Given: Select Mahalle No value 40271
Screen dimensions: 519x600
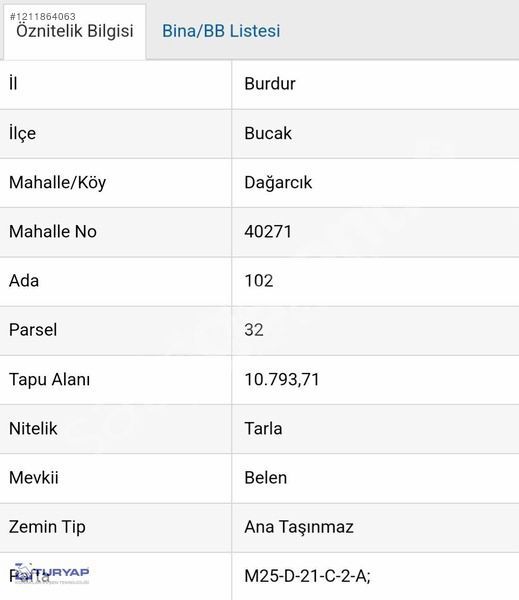Looking at the screenshot, I should (268, 232).
